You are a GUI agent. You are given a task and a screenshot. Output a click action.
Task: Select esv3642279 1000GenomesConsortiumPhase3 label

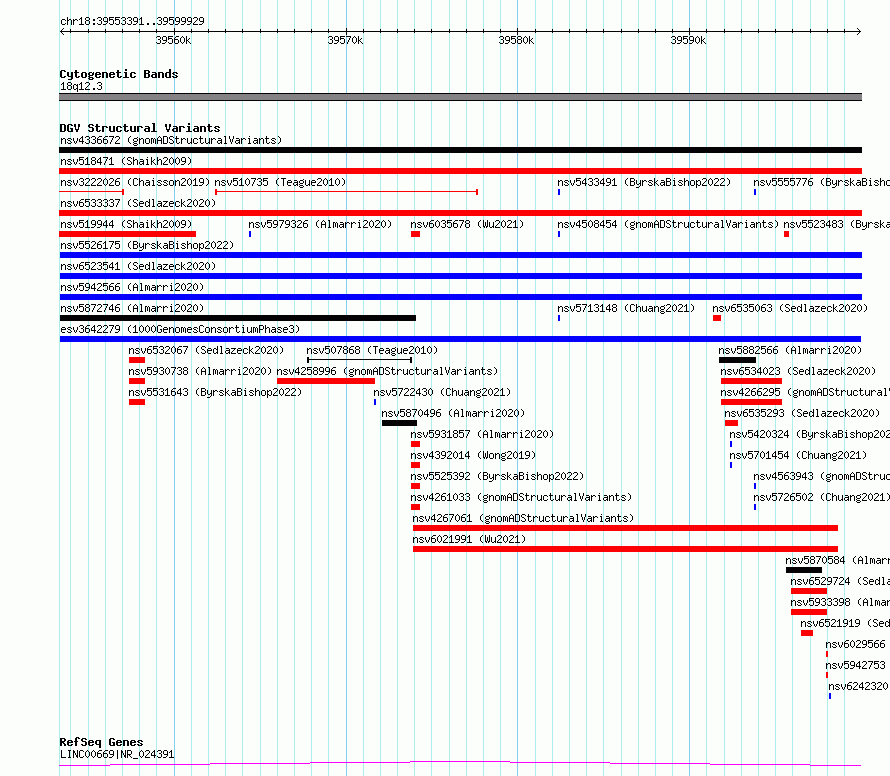pos(180,329)
